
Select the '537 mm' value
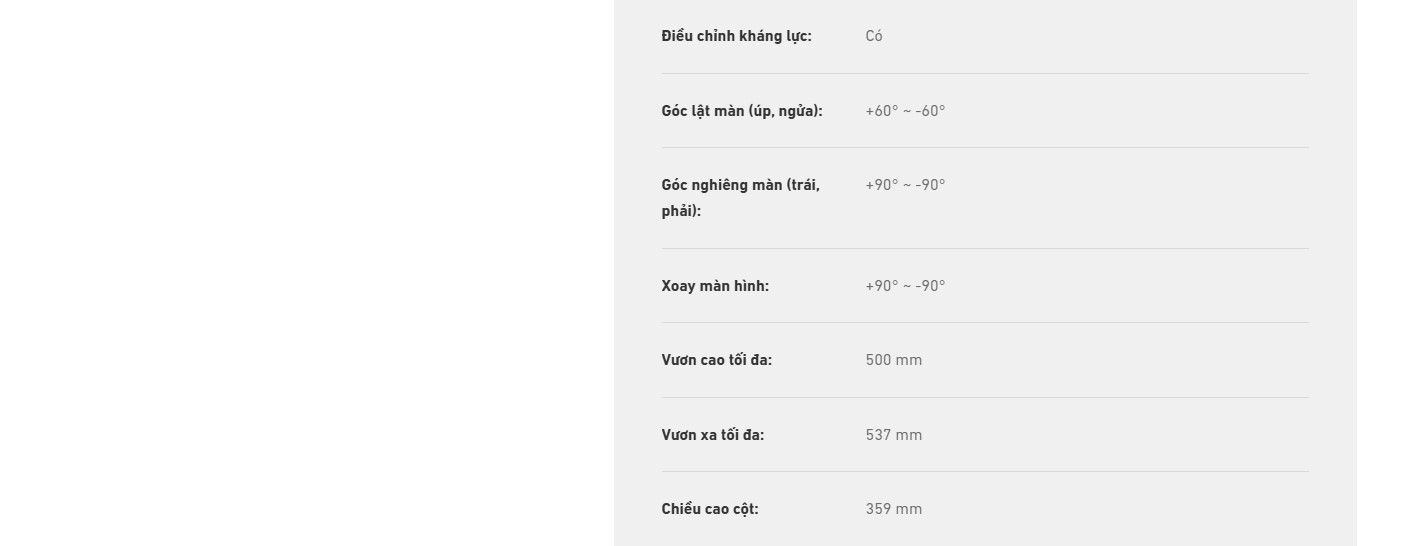[894, 435]
